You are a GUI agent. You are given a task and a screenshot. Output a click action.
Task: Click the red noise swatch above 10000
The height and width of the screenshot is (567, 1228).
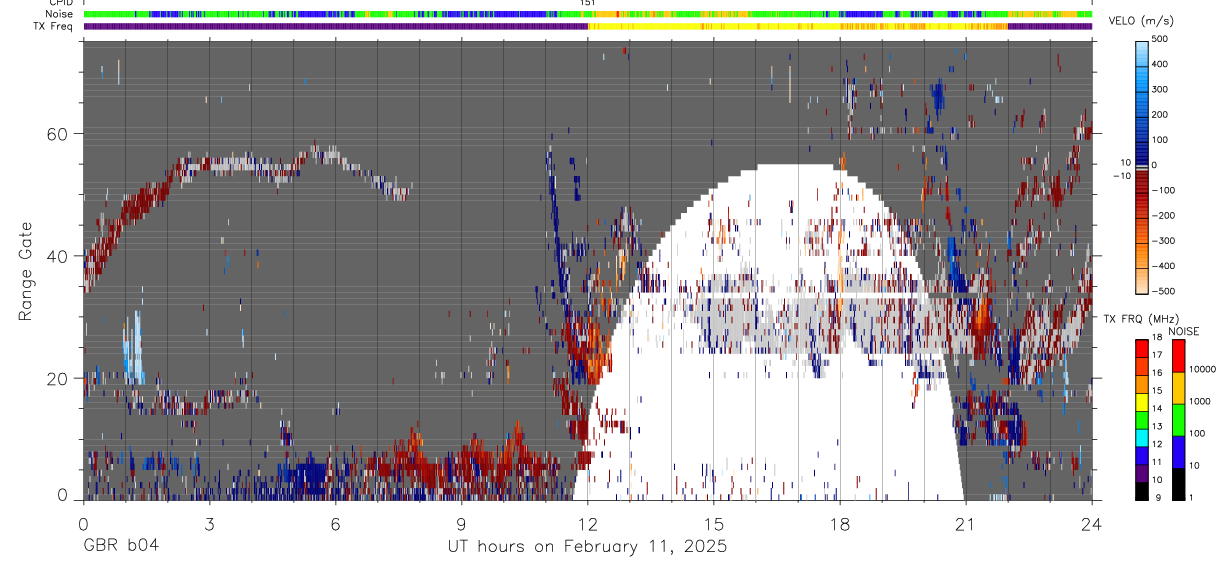click(1178, 355)
